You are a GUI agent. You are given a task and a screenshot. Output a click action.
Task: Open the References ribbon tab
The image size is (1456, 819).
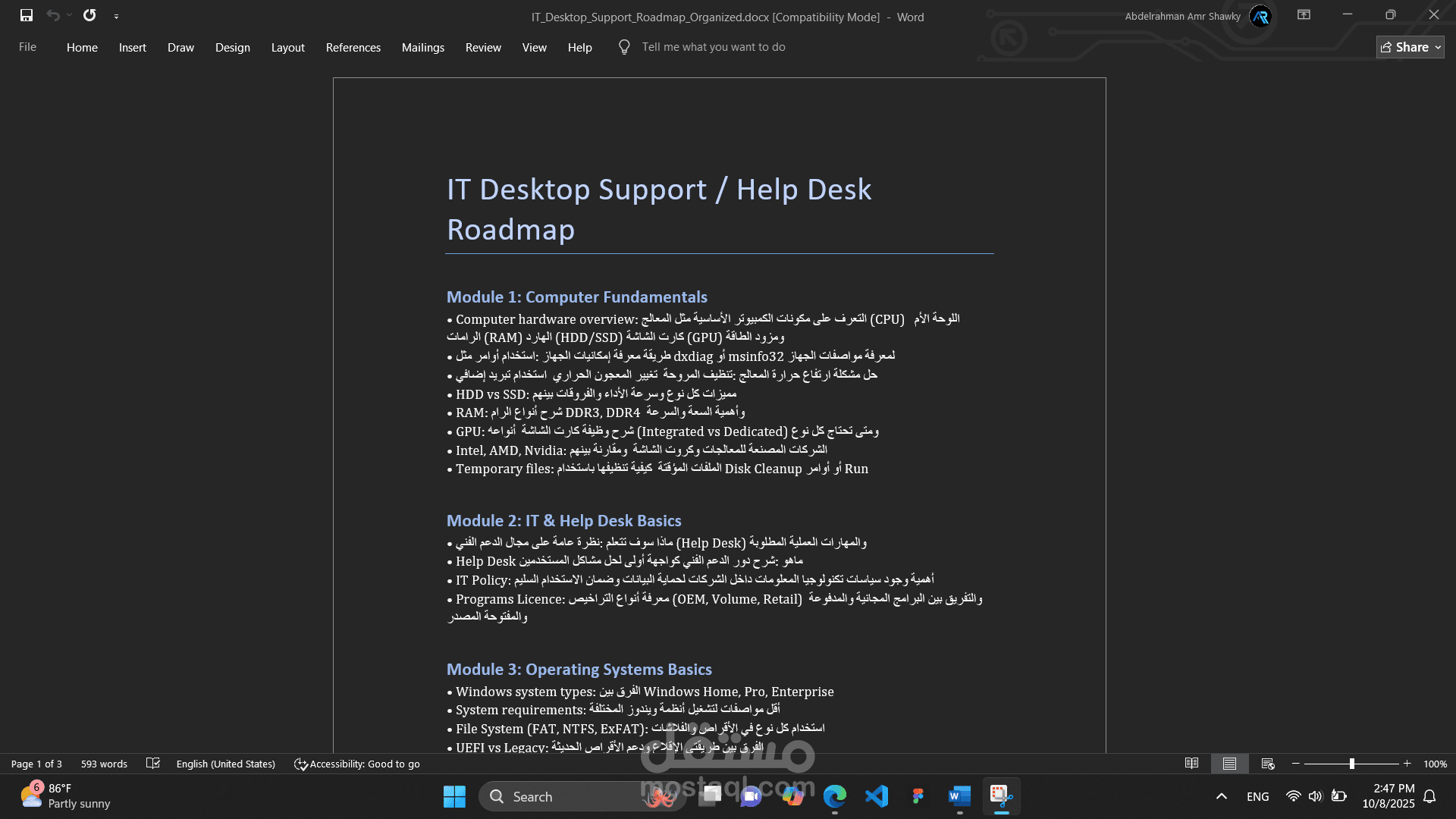click(x=353, y=47)
